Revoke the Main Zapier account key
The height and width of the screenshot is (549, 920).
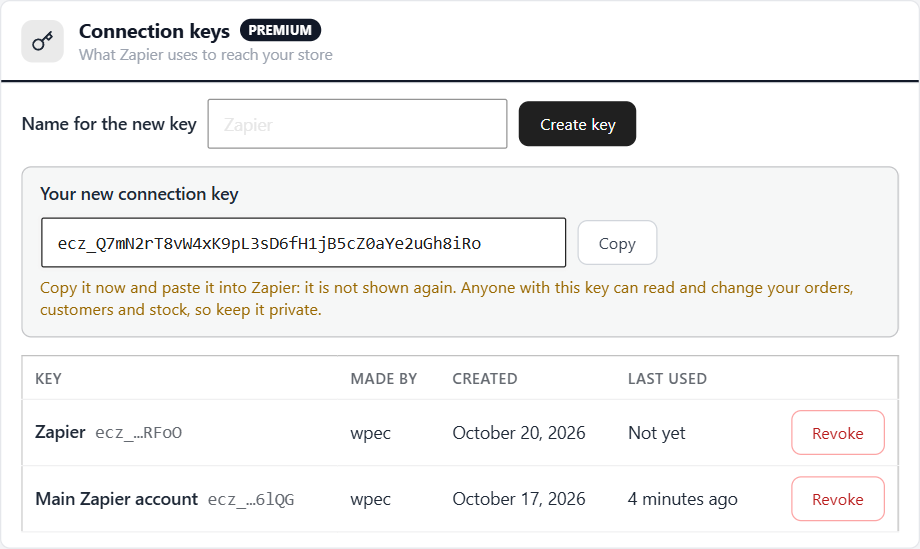tap(837, 499)
